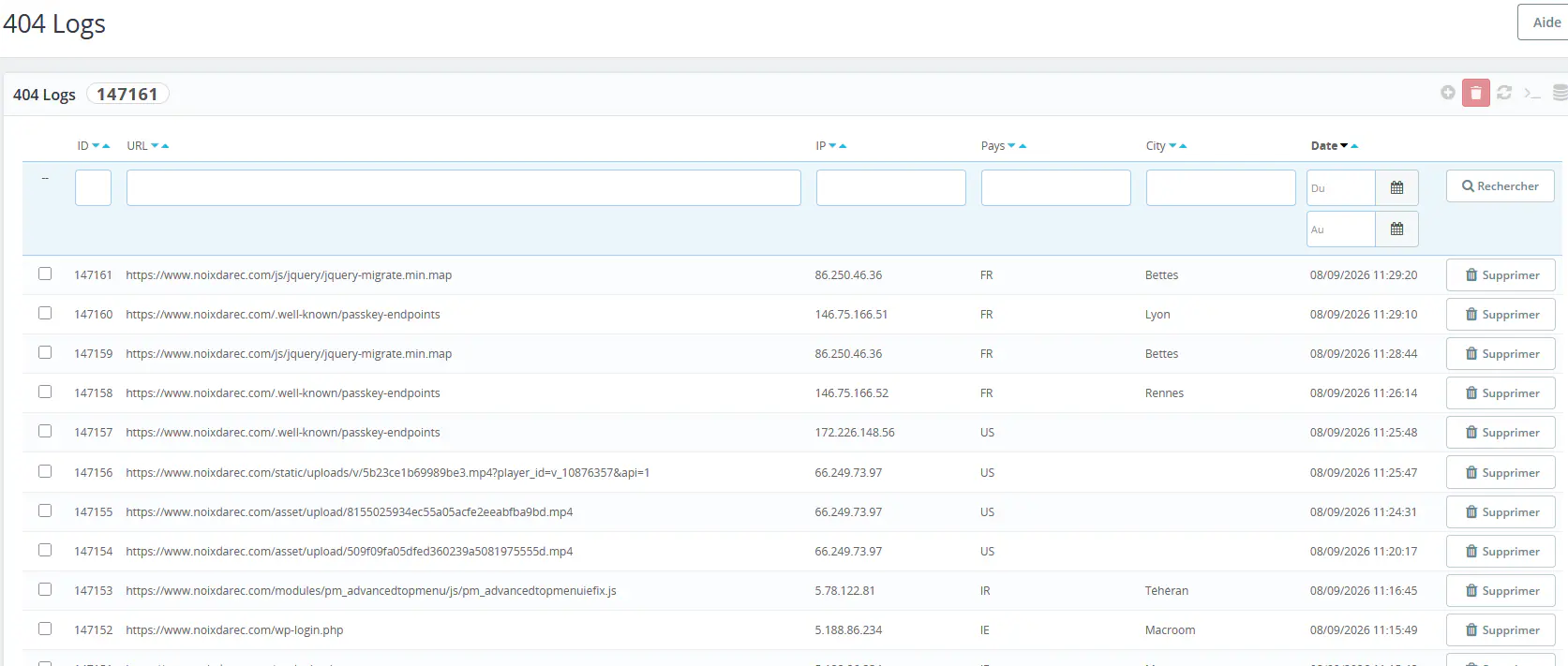Sort Pays column ascending
Viewport: 1568px width, 666px height.
(1023, 146)
